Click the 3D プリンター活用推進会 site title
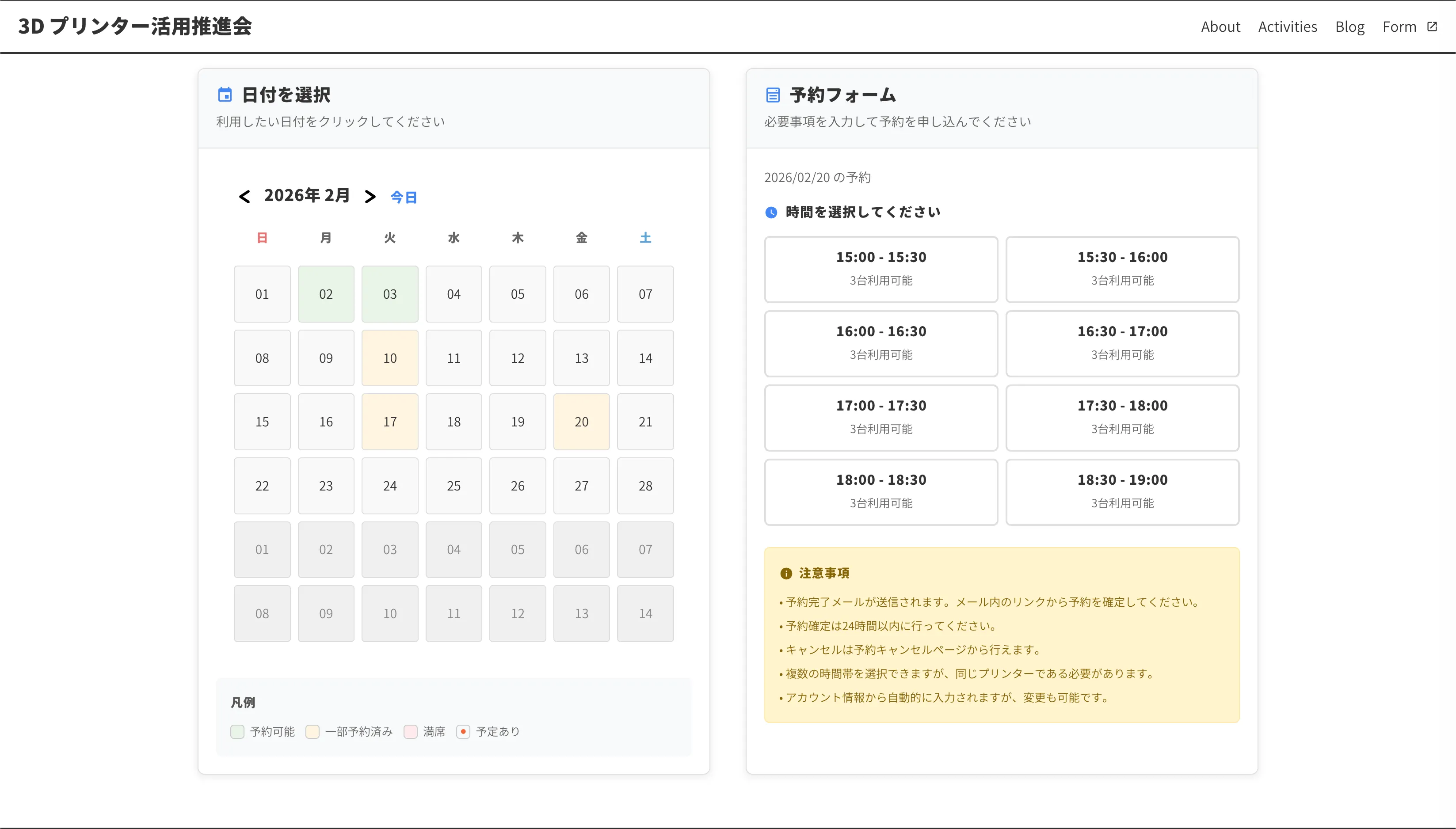The height and width of the screenshot is (829, 1456). click(135, 26)
